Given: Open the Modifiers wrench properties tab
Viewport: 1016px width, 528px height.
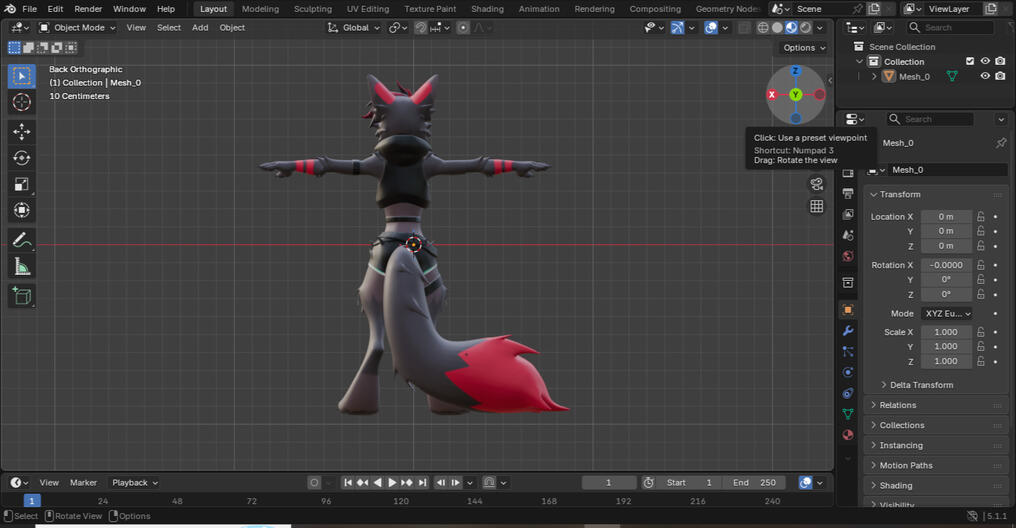Looking at the screenshot, I should 848,330.
